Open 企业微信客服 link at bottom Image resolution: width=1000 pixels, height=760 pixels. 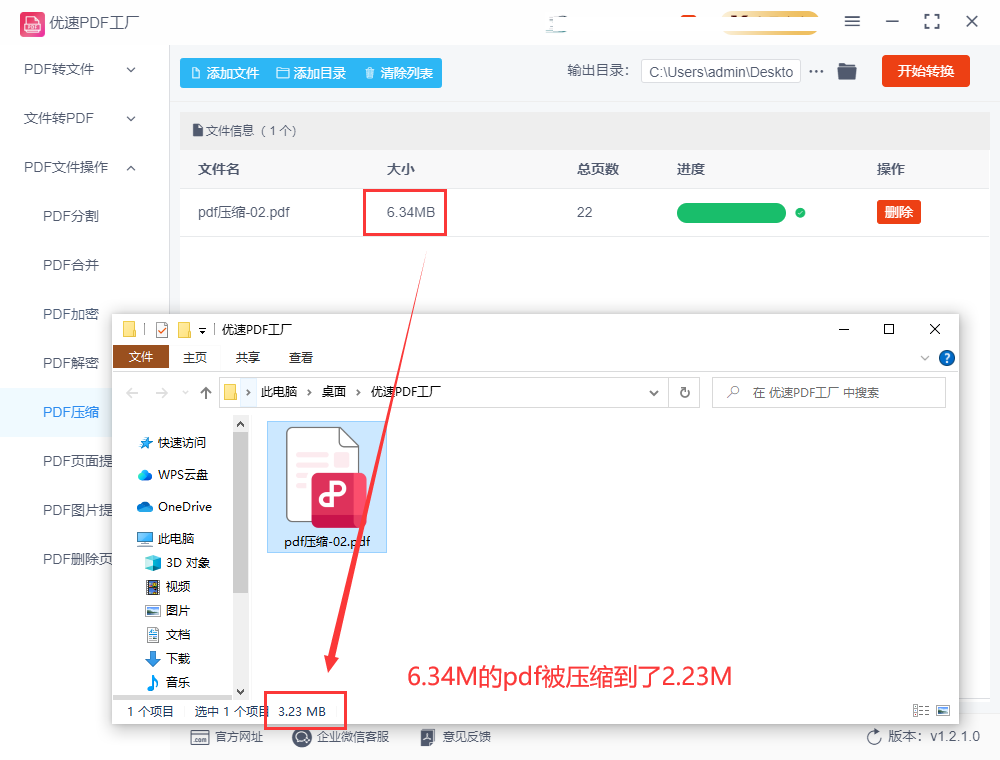click(341, 737)
